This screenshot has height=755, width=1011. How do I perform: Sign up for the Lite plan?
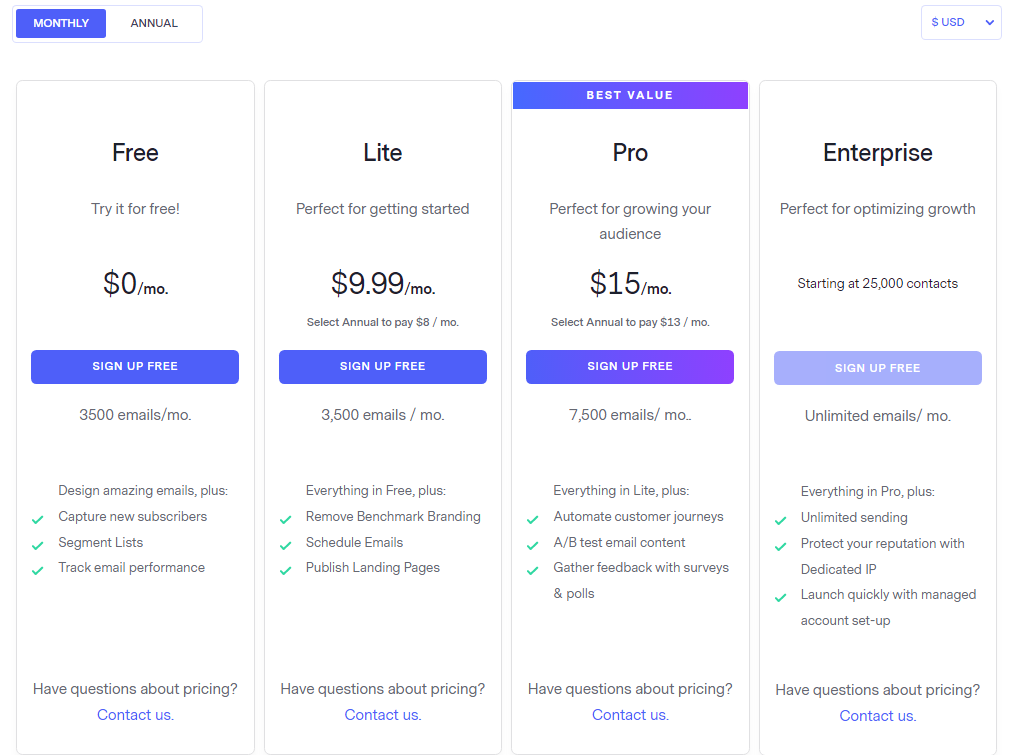[x=383, y=367]
